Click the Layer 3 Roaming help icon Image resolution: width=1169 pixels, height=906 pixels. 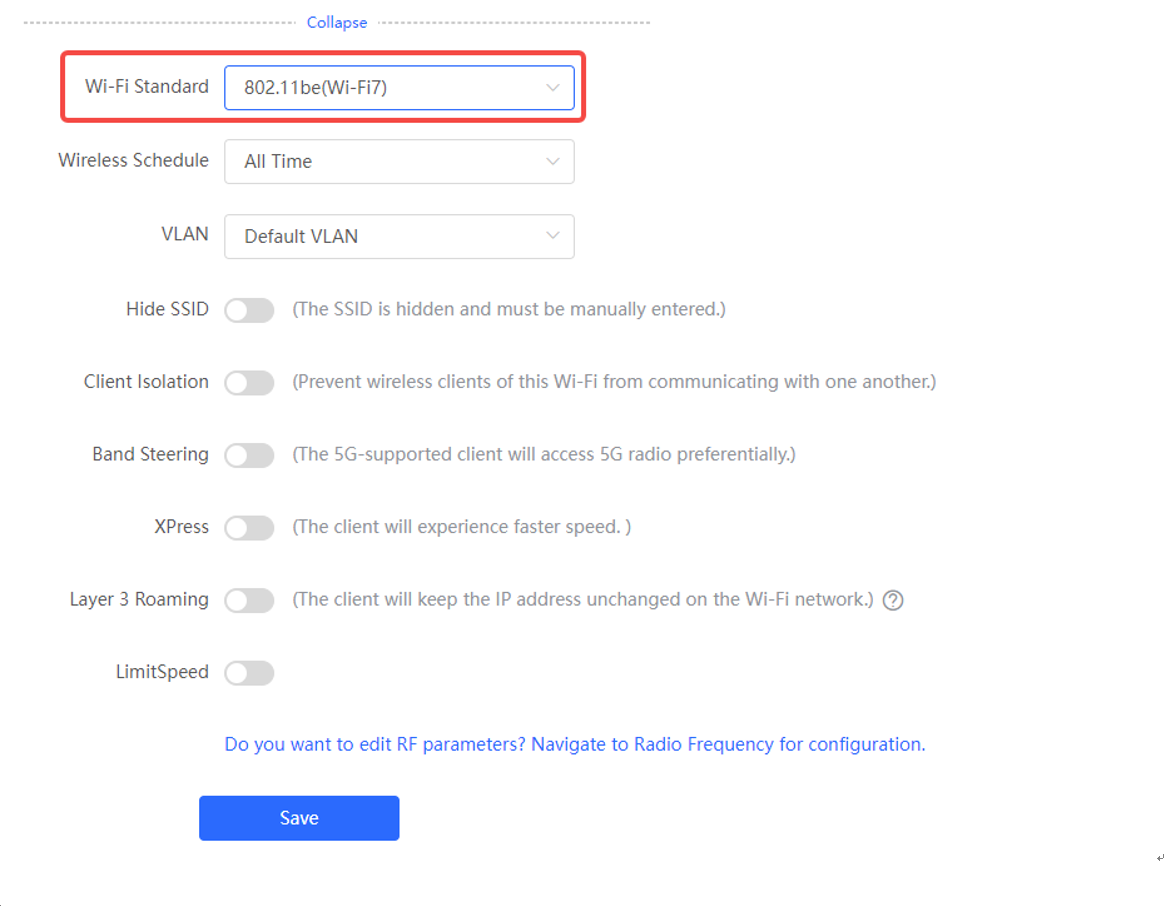point(892,600)
